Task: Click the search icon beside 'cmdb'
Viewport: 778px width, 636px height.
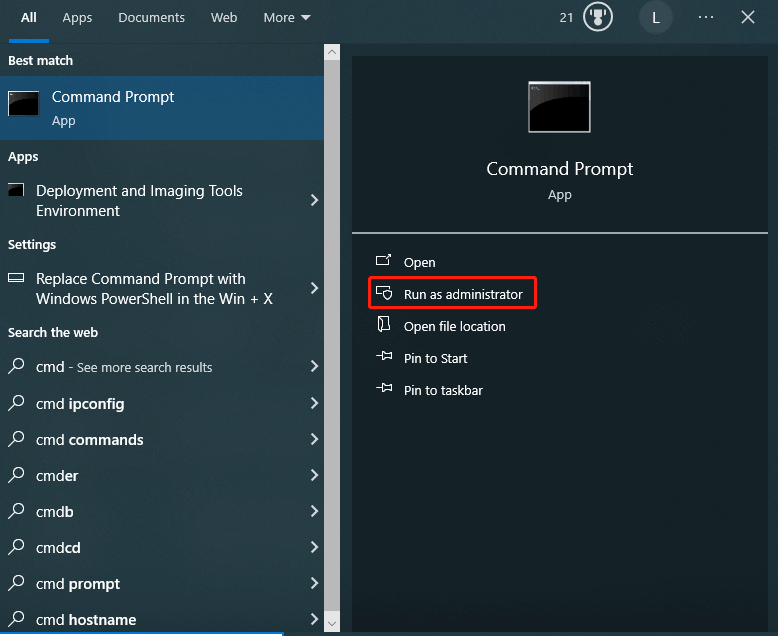Action: (16, 511)
